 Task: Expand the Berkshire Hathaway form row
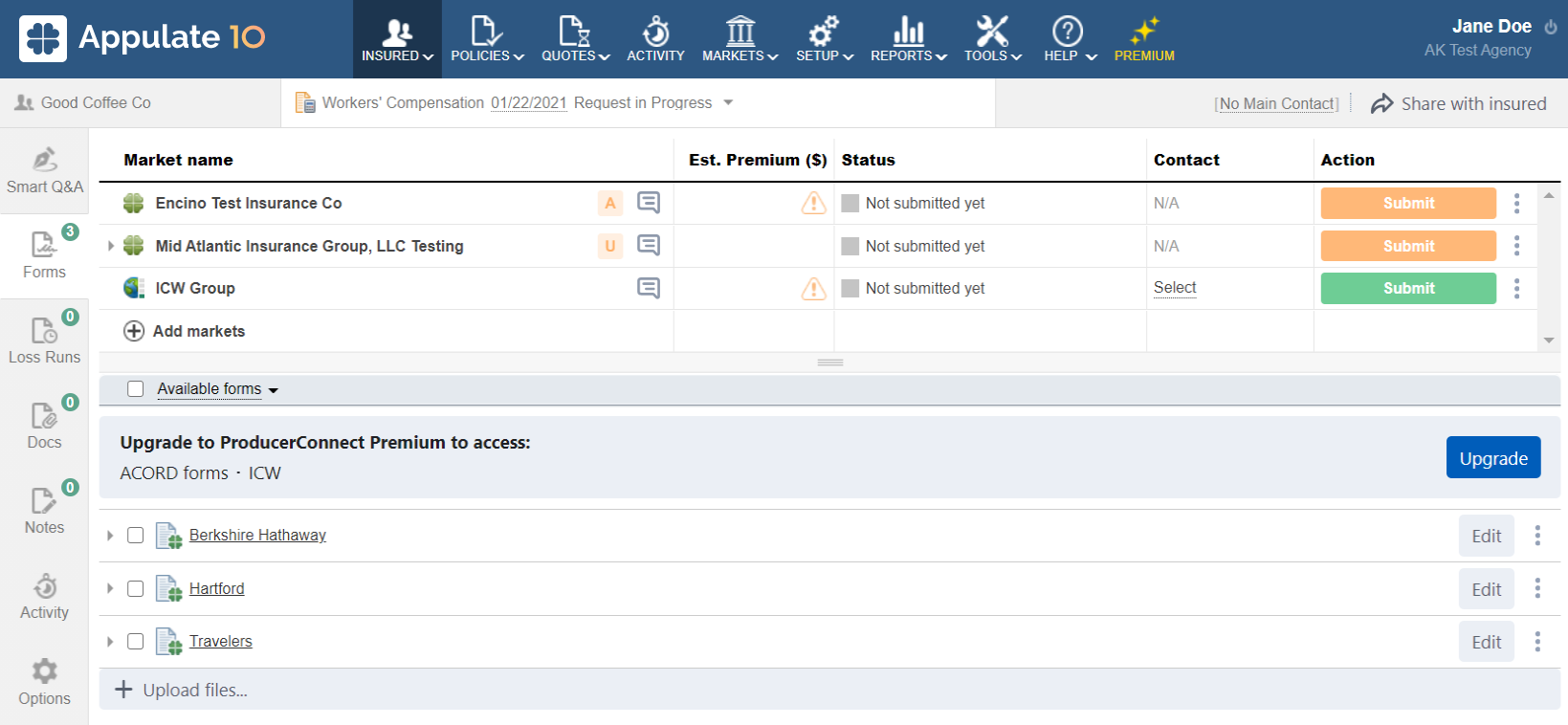110,536
